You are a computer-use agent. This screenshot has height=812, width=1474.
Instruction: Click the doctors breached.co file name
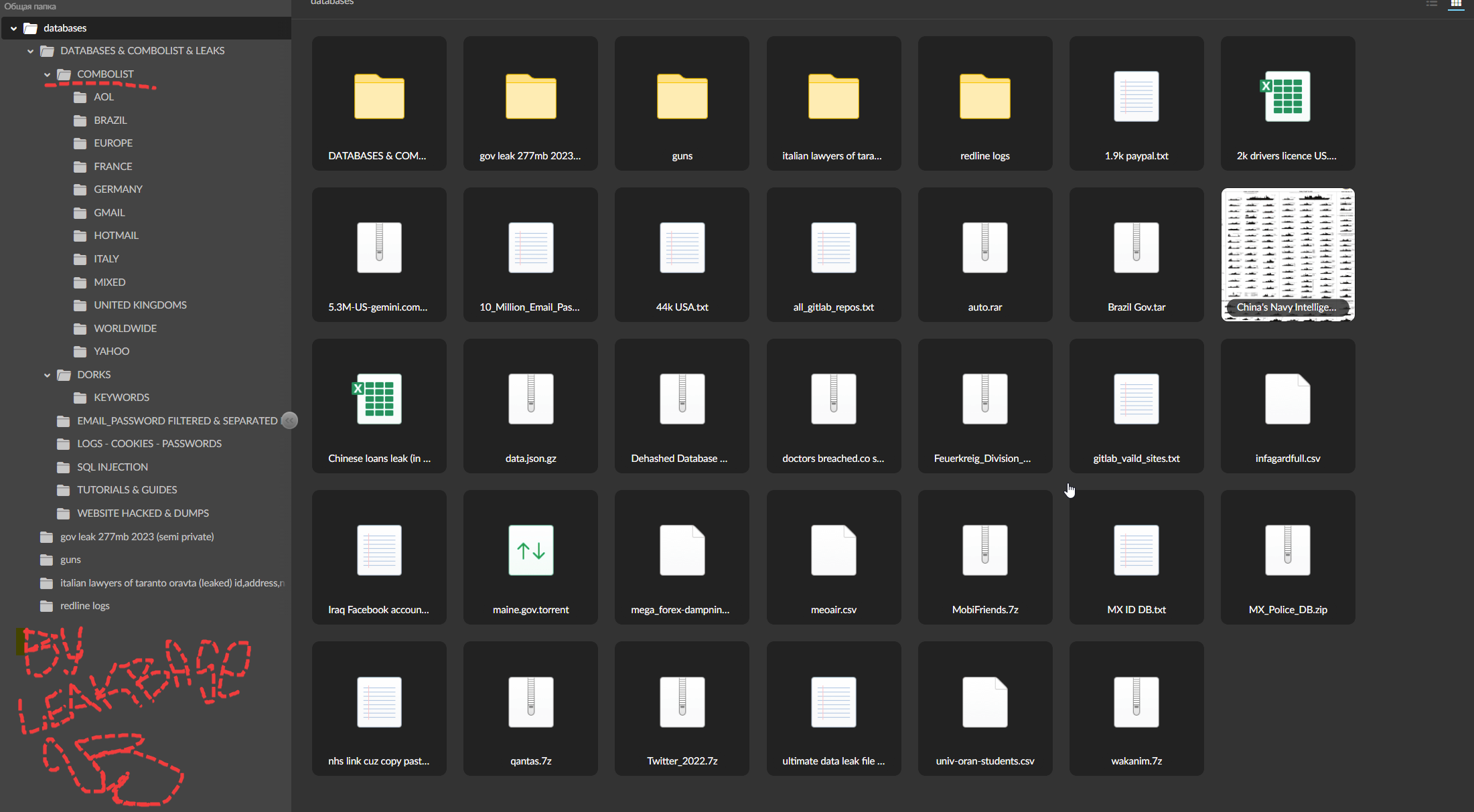tap(833, 459)
